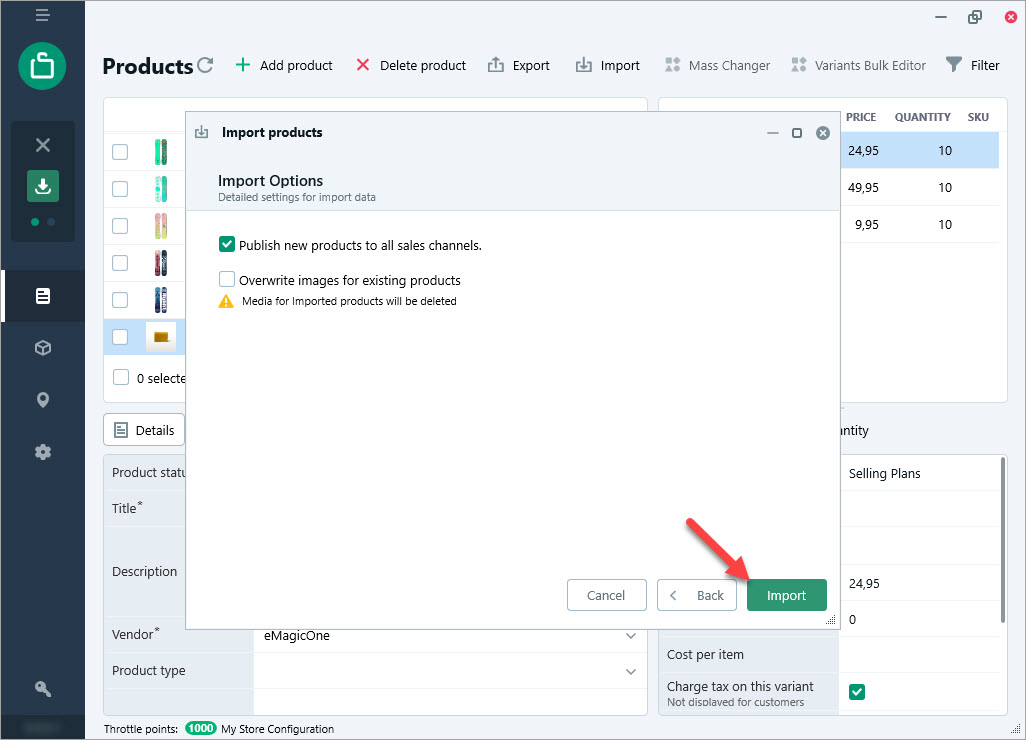The image size is (1026, 740).
Task: Click the Import products dialog title icon
Action: click(202, 132)
